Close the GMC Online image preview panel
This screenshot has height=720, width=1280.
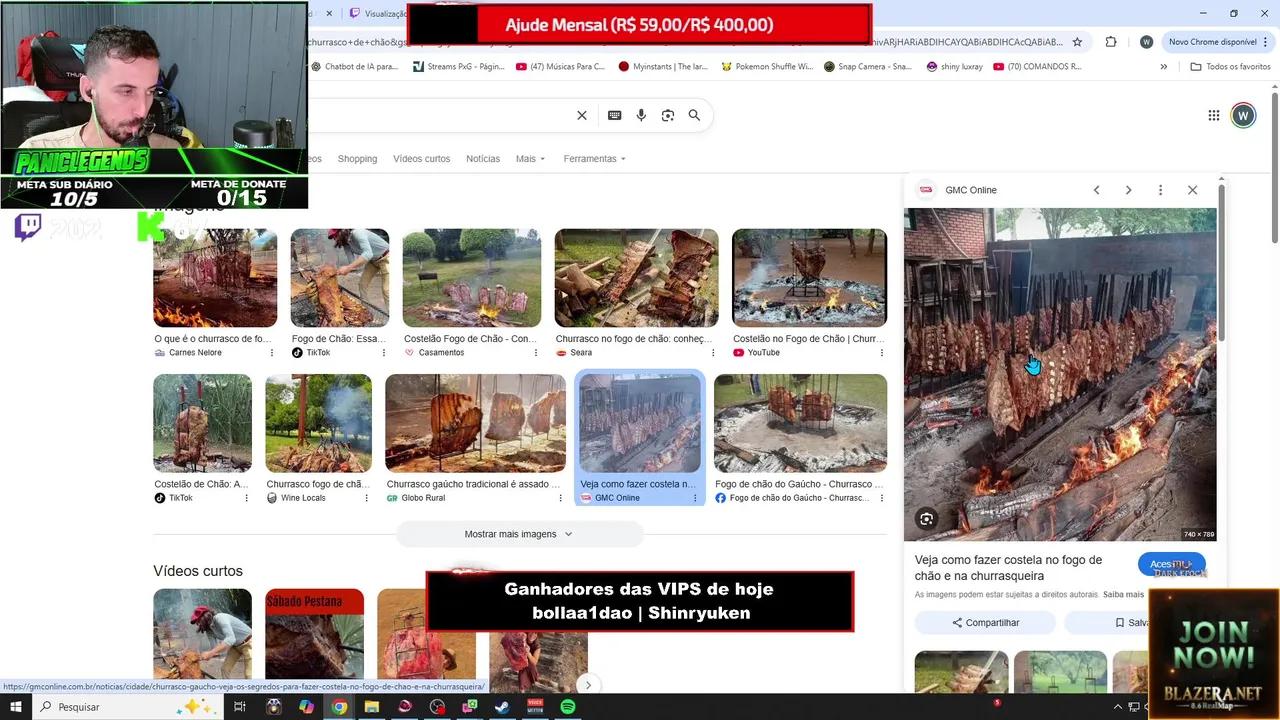pos(1192,190)
